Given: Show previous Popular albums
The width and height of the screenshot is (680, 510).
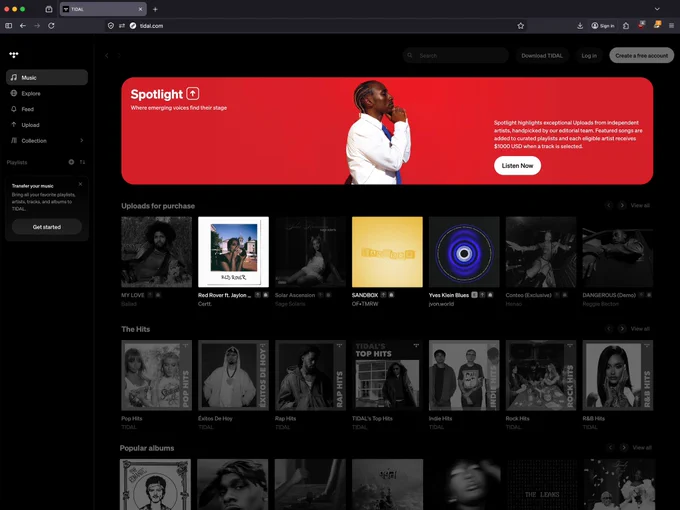Looking at the screenshot, I should (x=611, y=447).
